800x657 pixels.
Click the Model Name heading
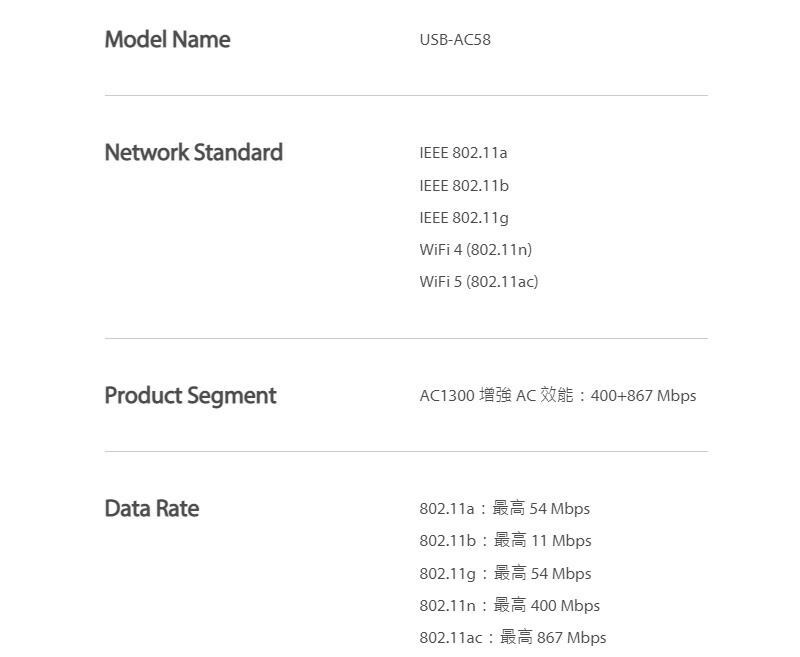pos(167,40)
